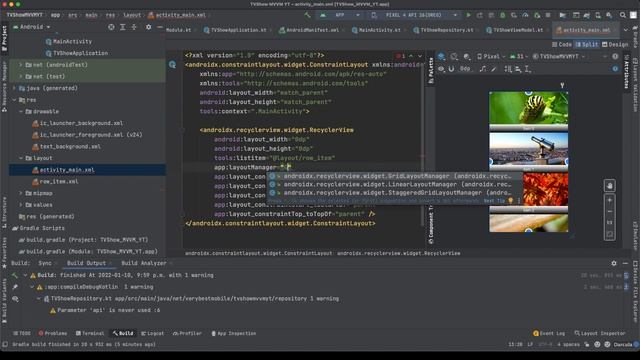The height and width of the screenshot is (360, 640).
Task: Click the orientation icon in design toolbar
Action: click(x=454, y=56)
